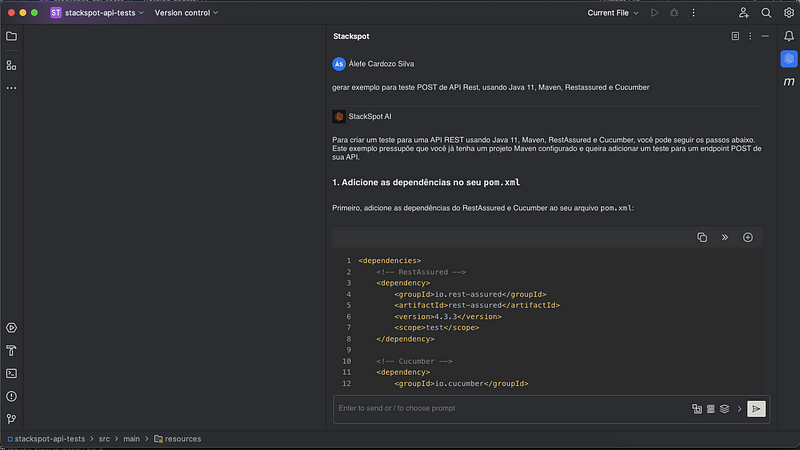Viewport: 800px width, 450px height.
Task: Open Version control dropdown
Action: tap(186, 13)
